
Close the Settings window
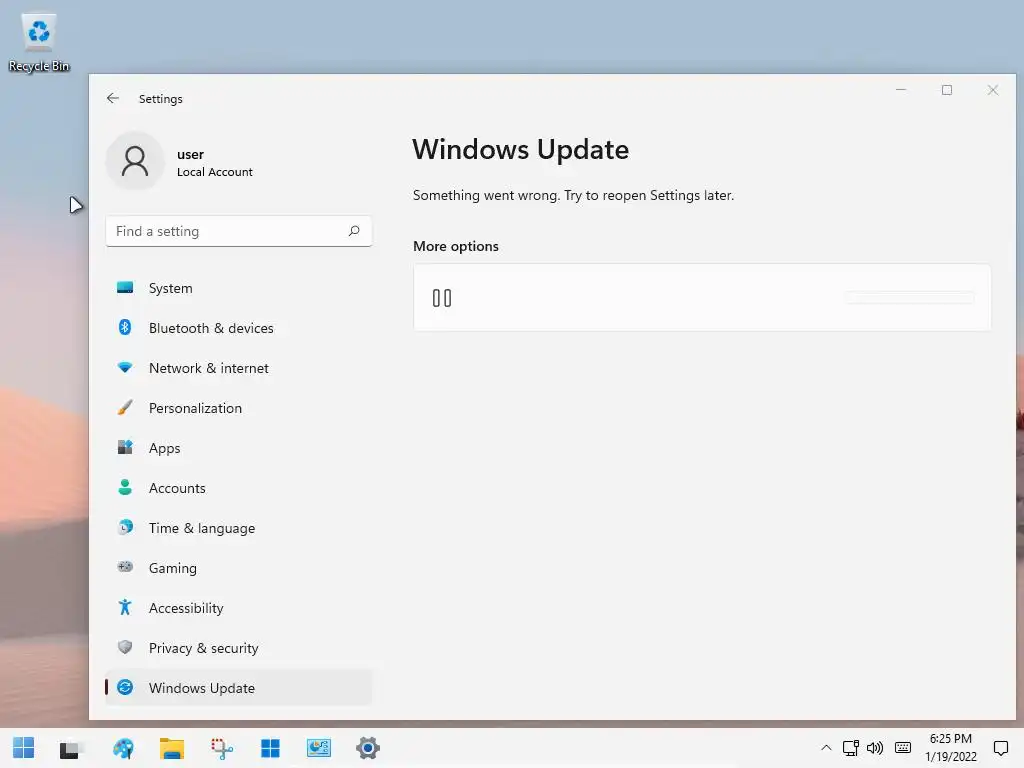993,90
